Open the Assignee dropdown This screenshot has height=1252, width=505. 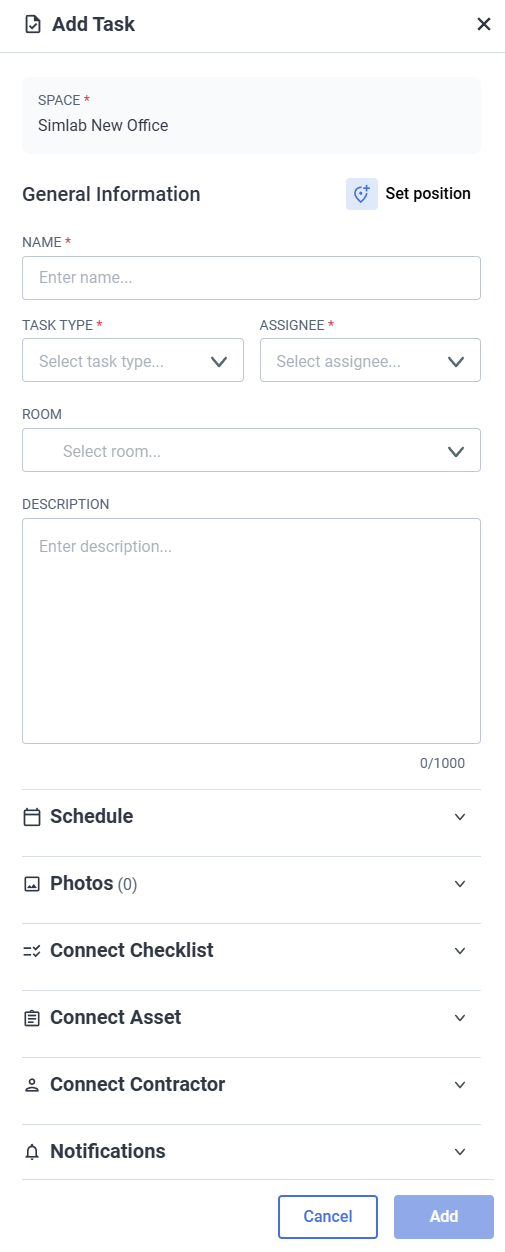tap(370, 360)
